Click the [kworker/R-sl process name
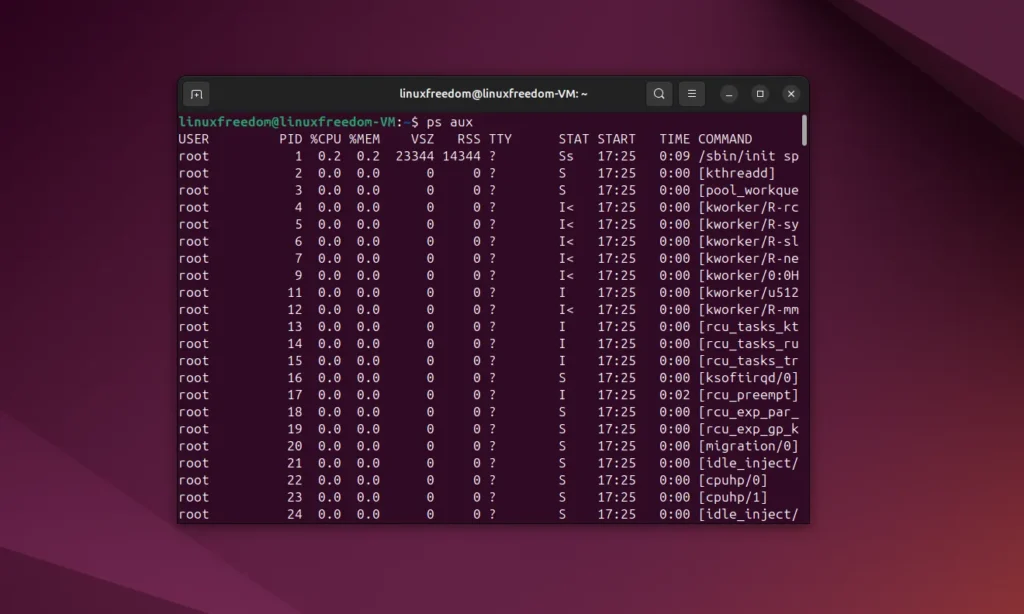Screen dimensions: 1024x614 coord(748,241)
